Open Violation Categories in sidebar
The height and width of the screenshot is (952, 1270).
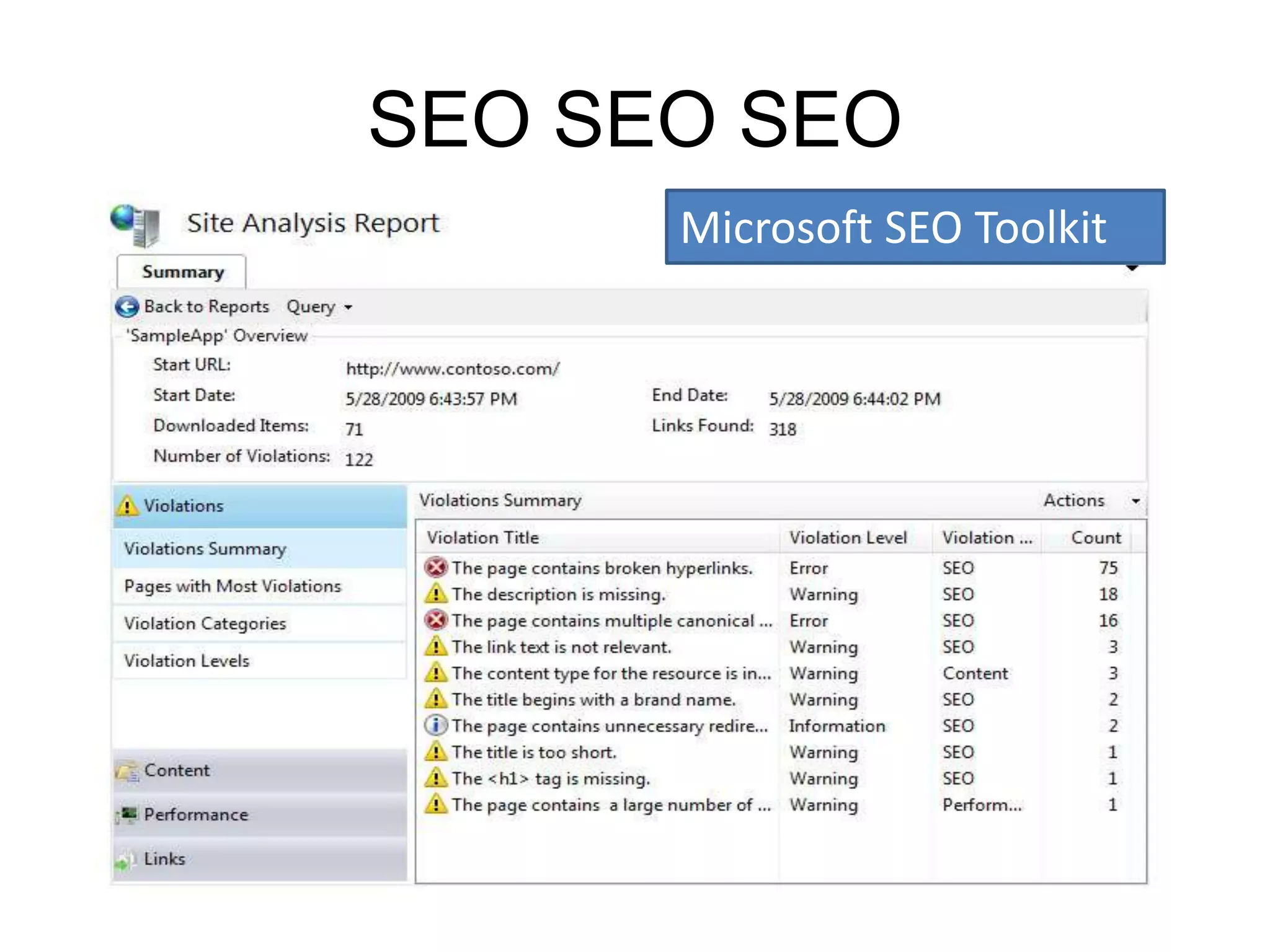click(x=205, y=624)
